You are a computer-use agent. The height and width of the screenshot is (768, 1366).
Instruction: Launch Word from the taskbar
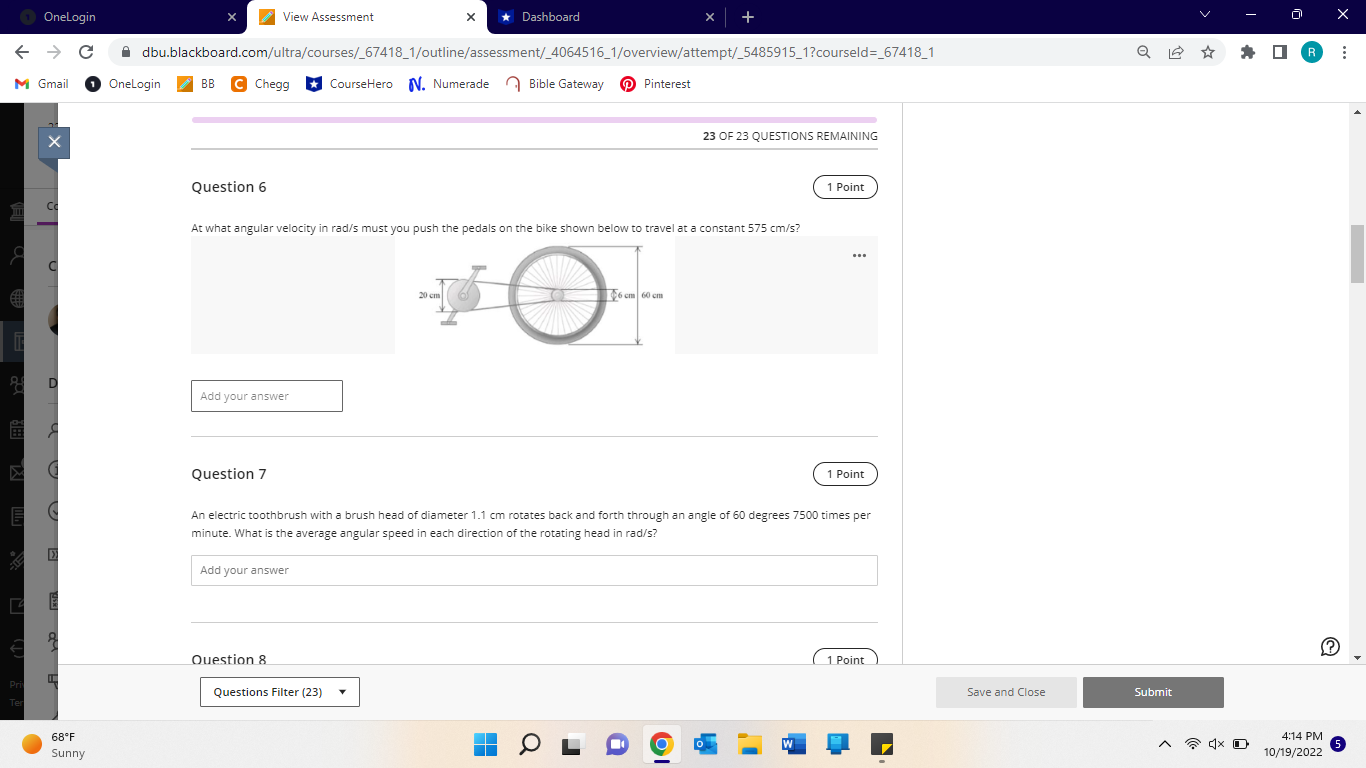click(793, 744)
